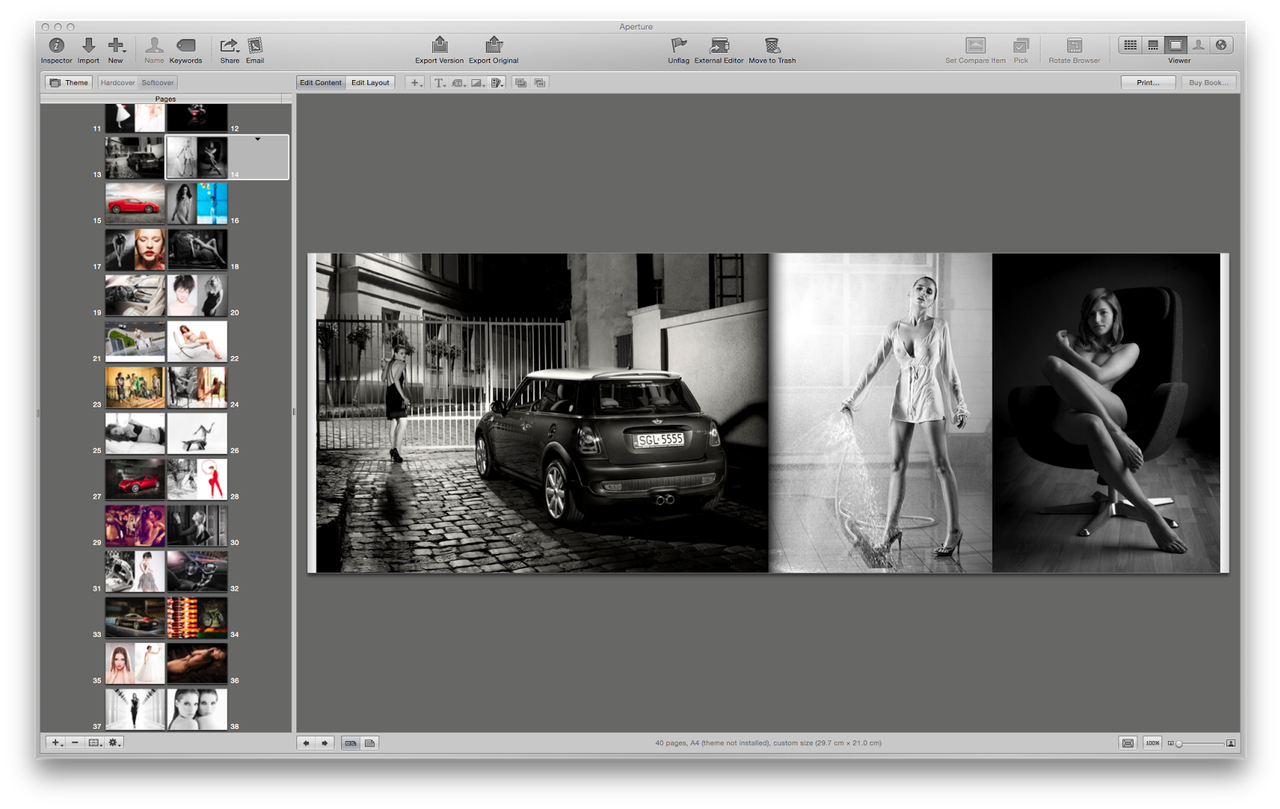Click the Move to Trash icon
Screen dimensions: 1280x809
(772, 45)
